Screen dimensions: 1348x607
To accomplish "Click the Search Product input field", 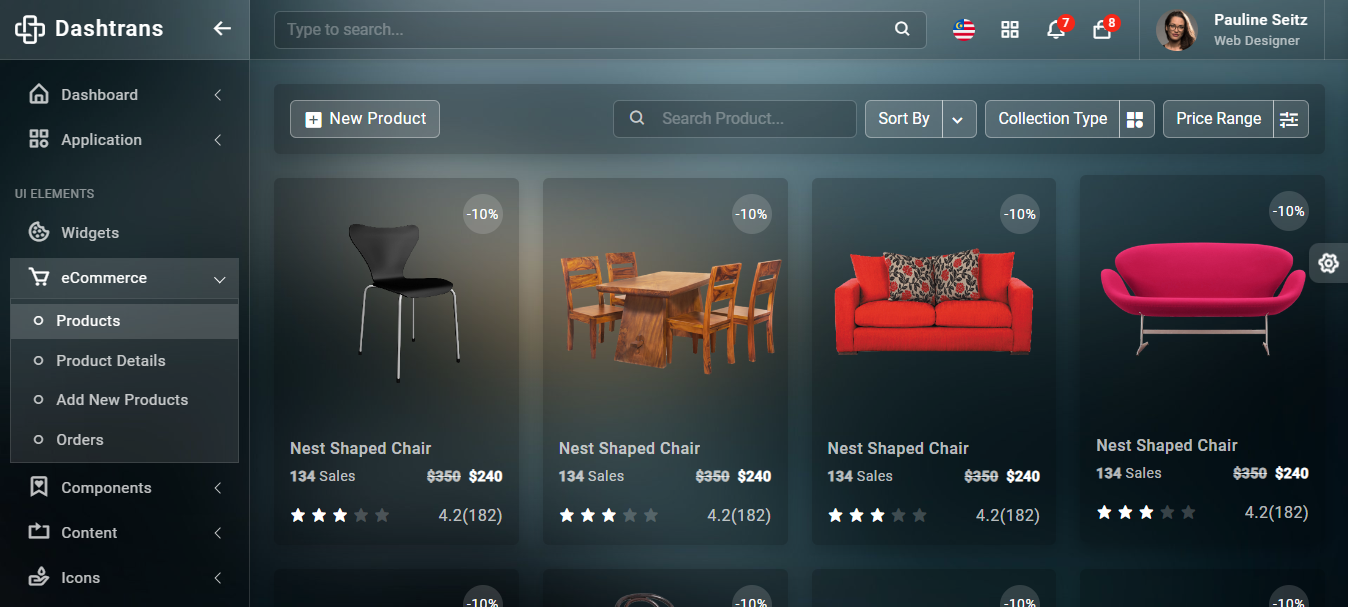I will pyautogui.click(x=735, y=119).
